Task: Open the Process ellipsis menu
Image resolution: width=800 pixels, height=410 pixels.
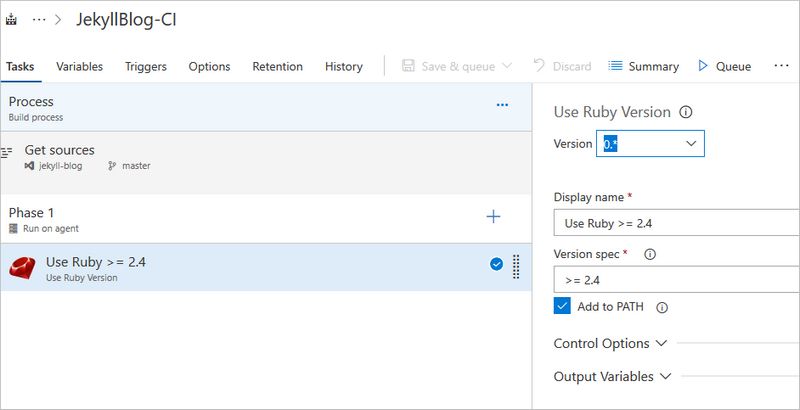Action: (x=502, y=105)
